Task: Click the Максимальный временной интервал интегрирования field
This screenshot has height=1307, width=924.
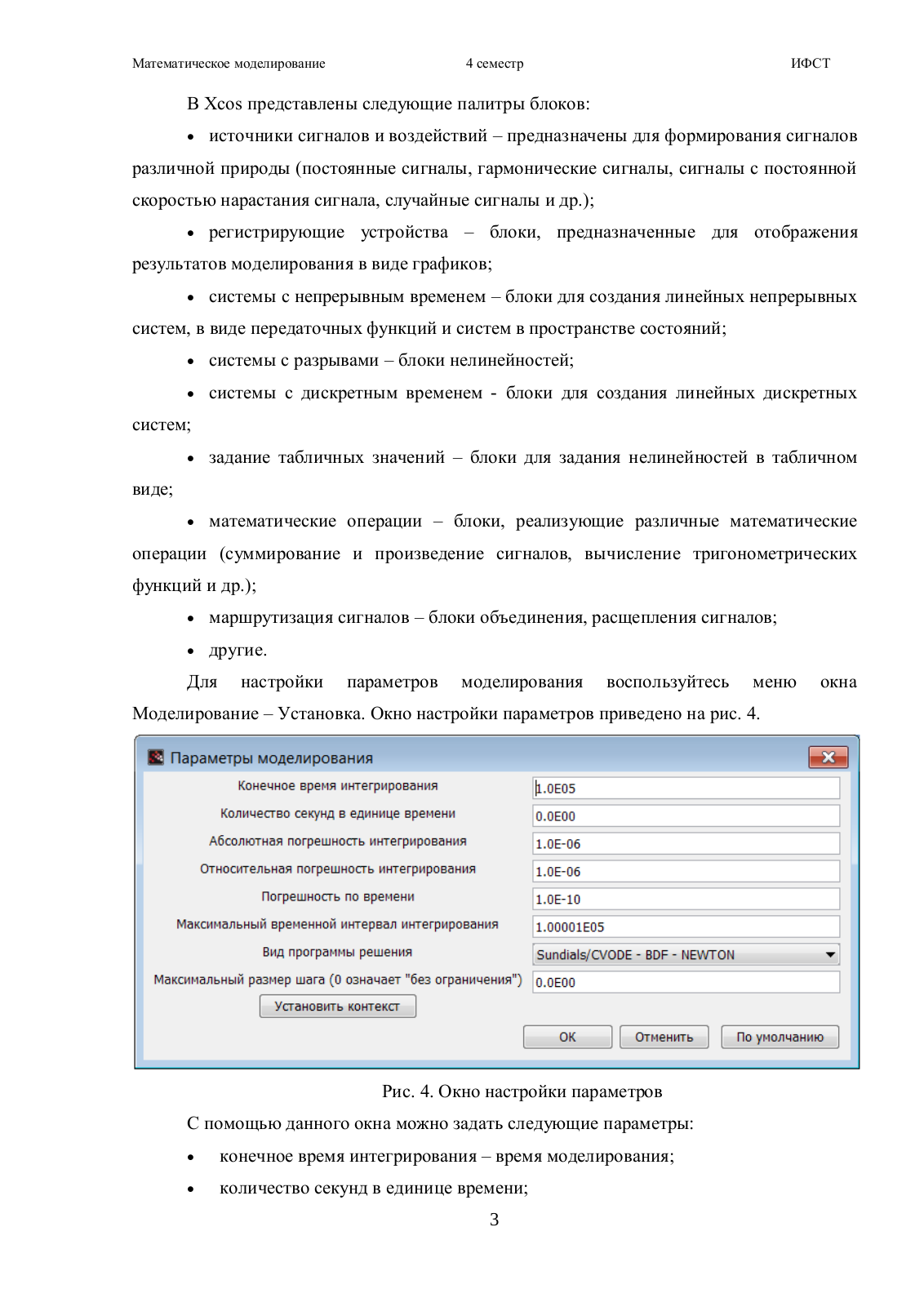Action: [x=686, y=927]
